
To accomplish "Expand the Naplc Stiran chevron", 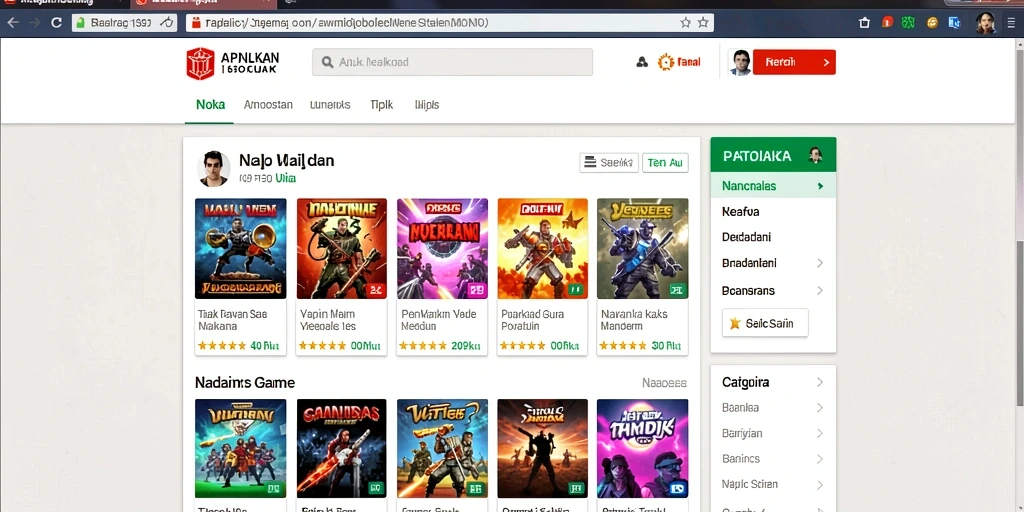I will (x=820, y=485).
